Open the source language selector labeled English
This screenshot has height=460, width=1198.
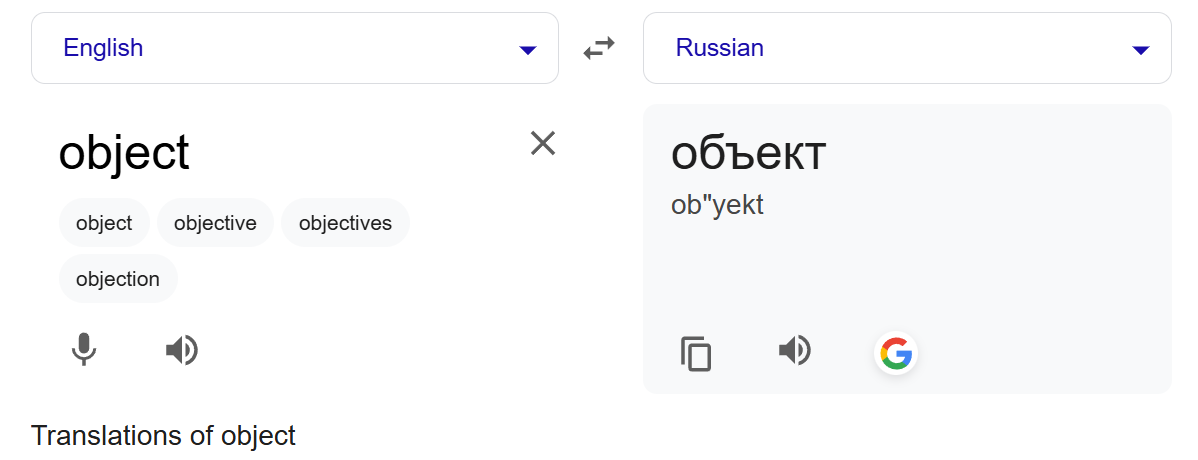[295, 48]
